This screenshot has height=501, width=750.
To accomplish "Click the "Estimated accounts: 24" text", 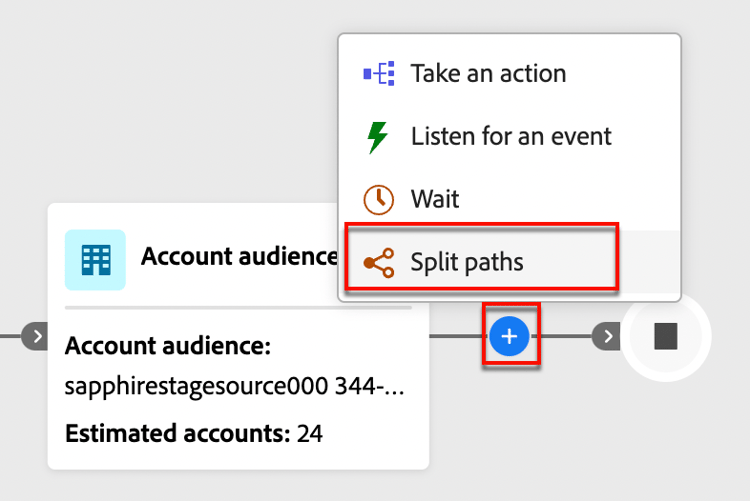I will [x=194, y=434].
